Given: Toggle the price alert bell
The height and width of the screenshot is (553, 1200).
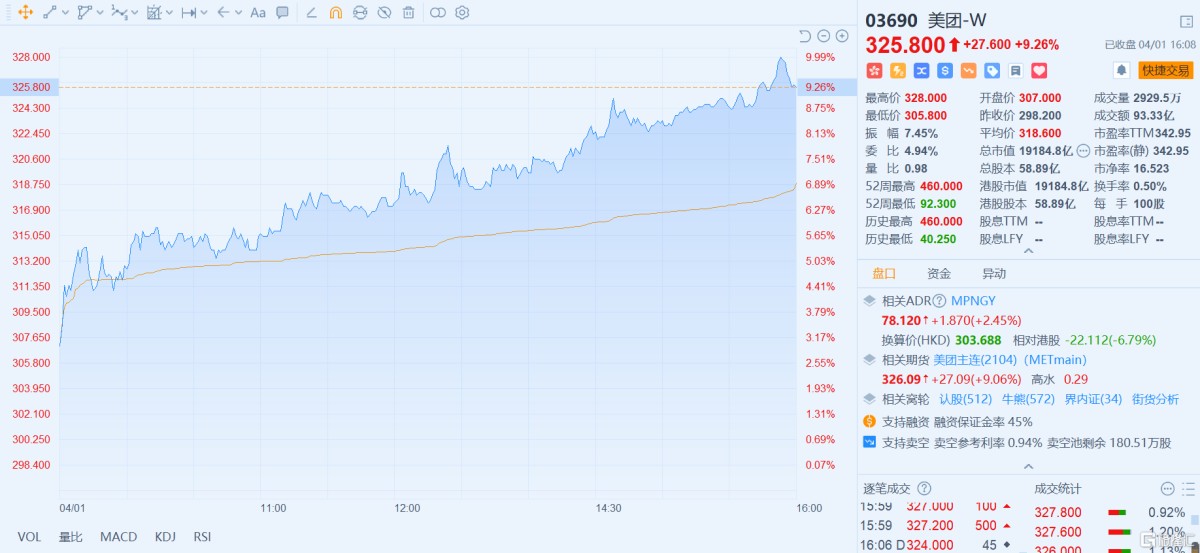Looking at the screenshot, I should tap(1122, 70).
